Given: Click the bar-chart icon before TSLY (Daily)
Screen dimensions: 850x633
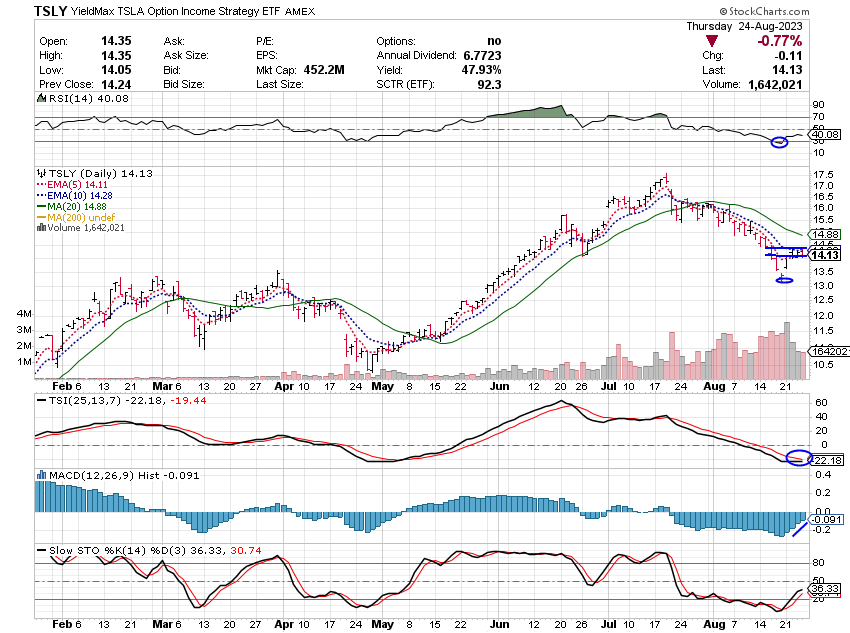Looking at the screenshot, I should (x=42, y=173).
